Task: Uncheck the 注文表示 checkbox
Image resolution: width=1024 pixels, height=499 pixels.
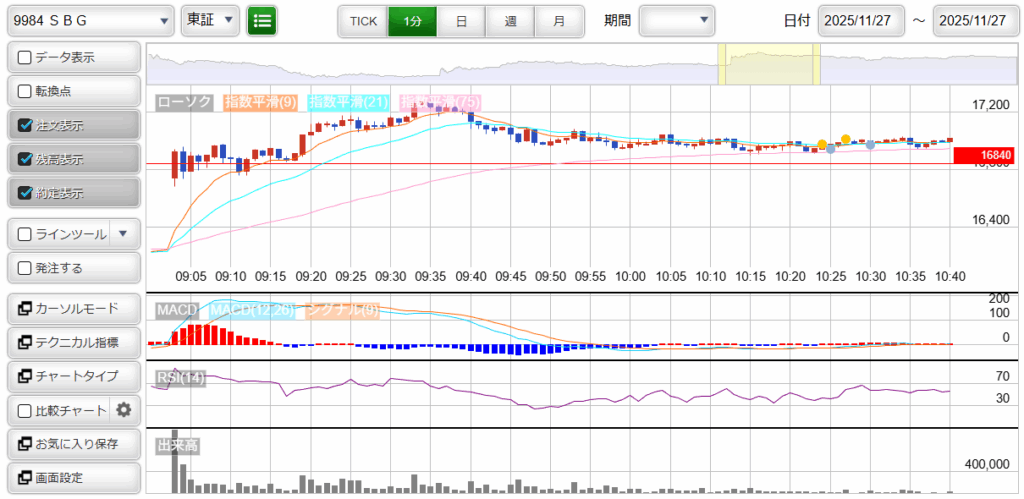Action: 26,126
